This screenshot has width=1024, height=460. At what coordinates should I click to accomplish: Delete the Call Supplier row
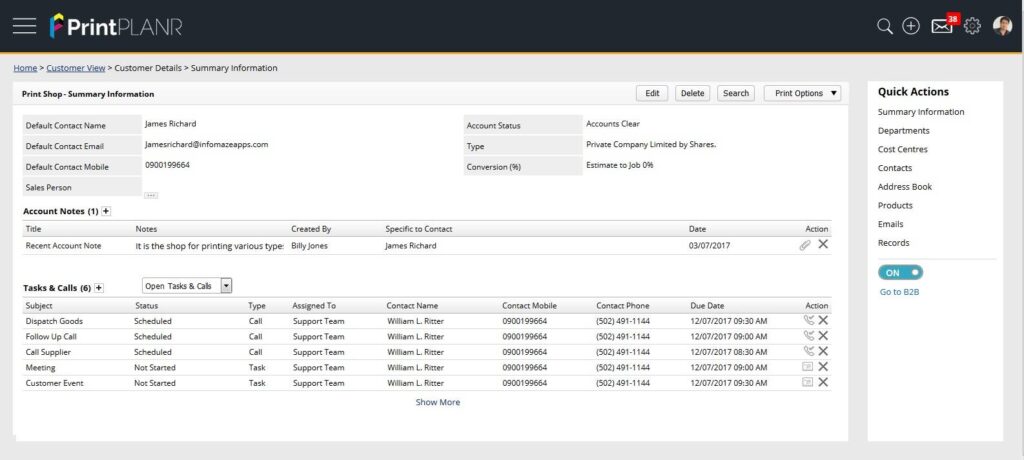pyautogui.click(x=823, y=352)
